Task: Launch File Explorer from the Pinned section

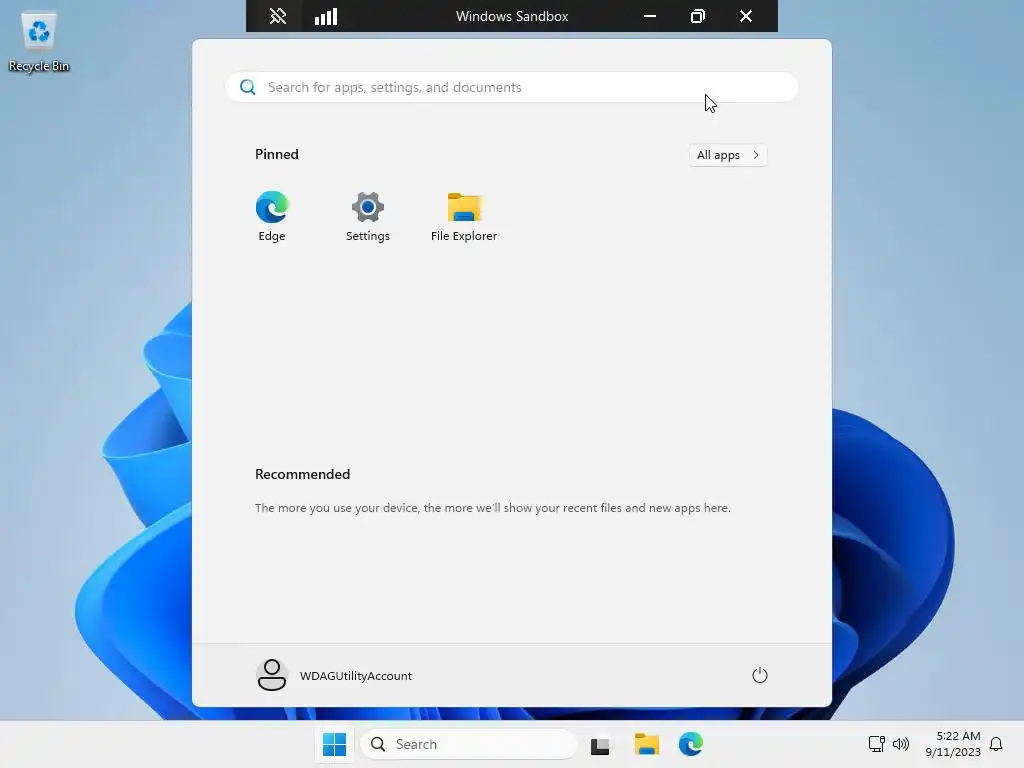Action: [464, 217]
